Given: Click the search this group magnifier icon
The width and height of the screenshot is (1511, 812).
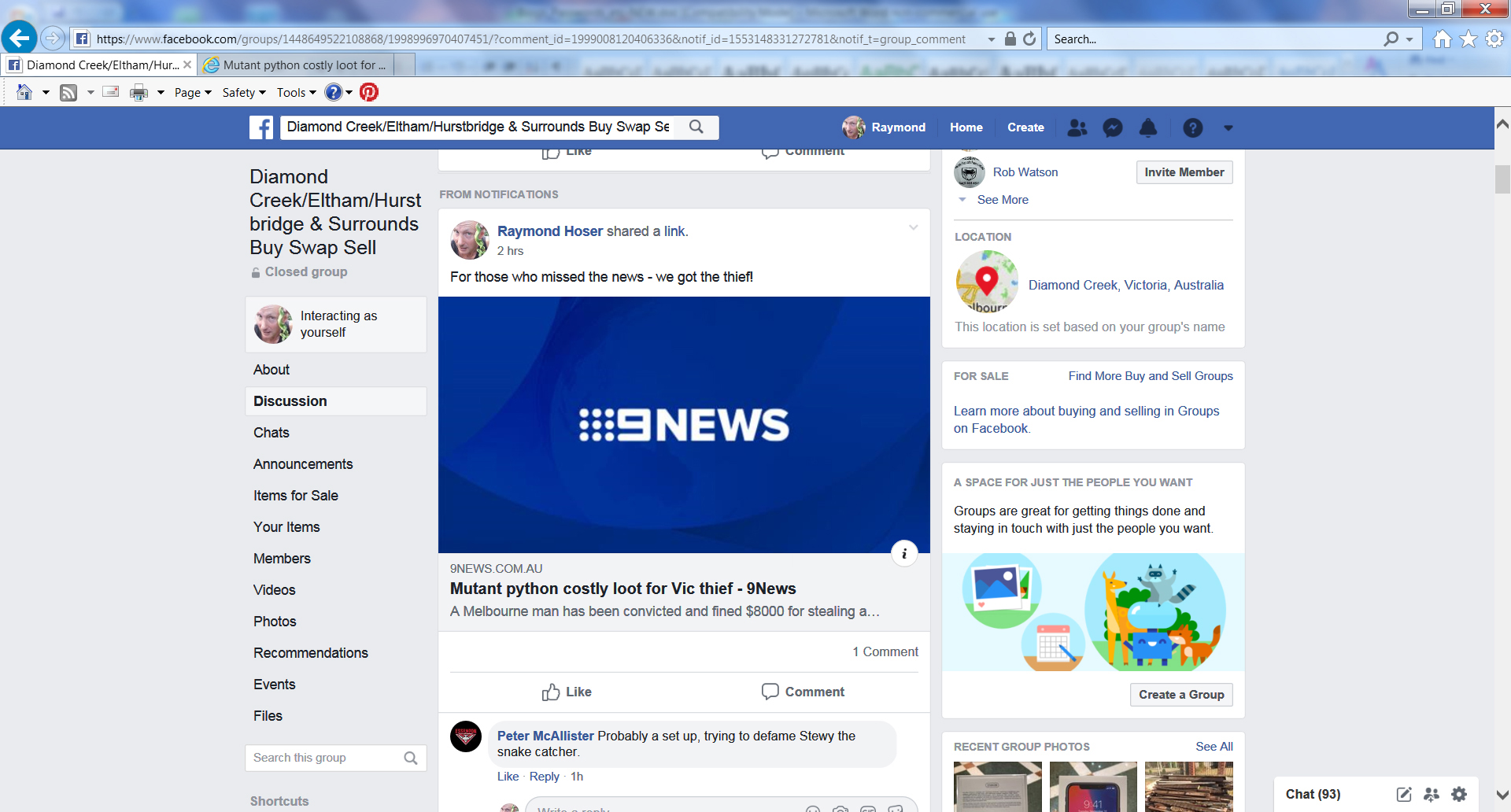Looking at the screenshot, I should [411, 758].
